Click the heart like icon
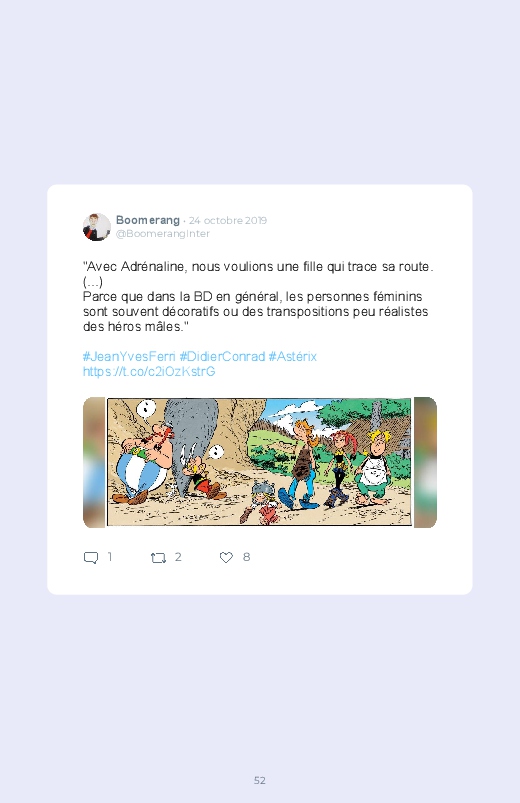Screen dimensions: 520x803 click(x=226, y=557)
